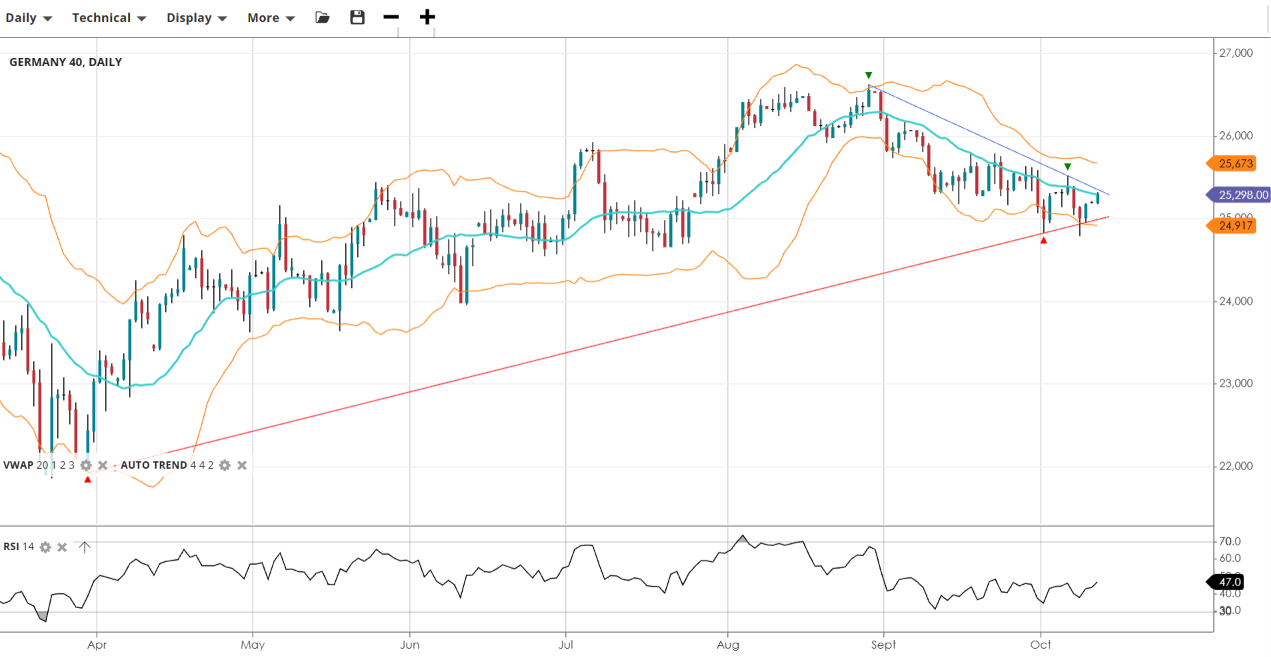Click the green down marker at late-August peak
This screenshot has width=1271, height=657.
868,75
